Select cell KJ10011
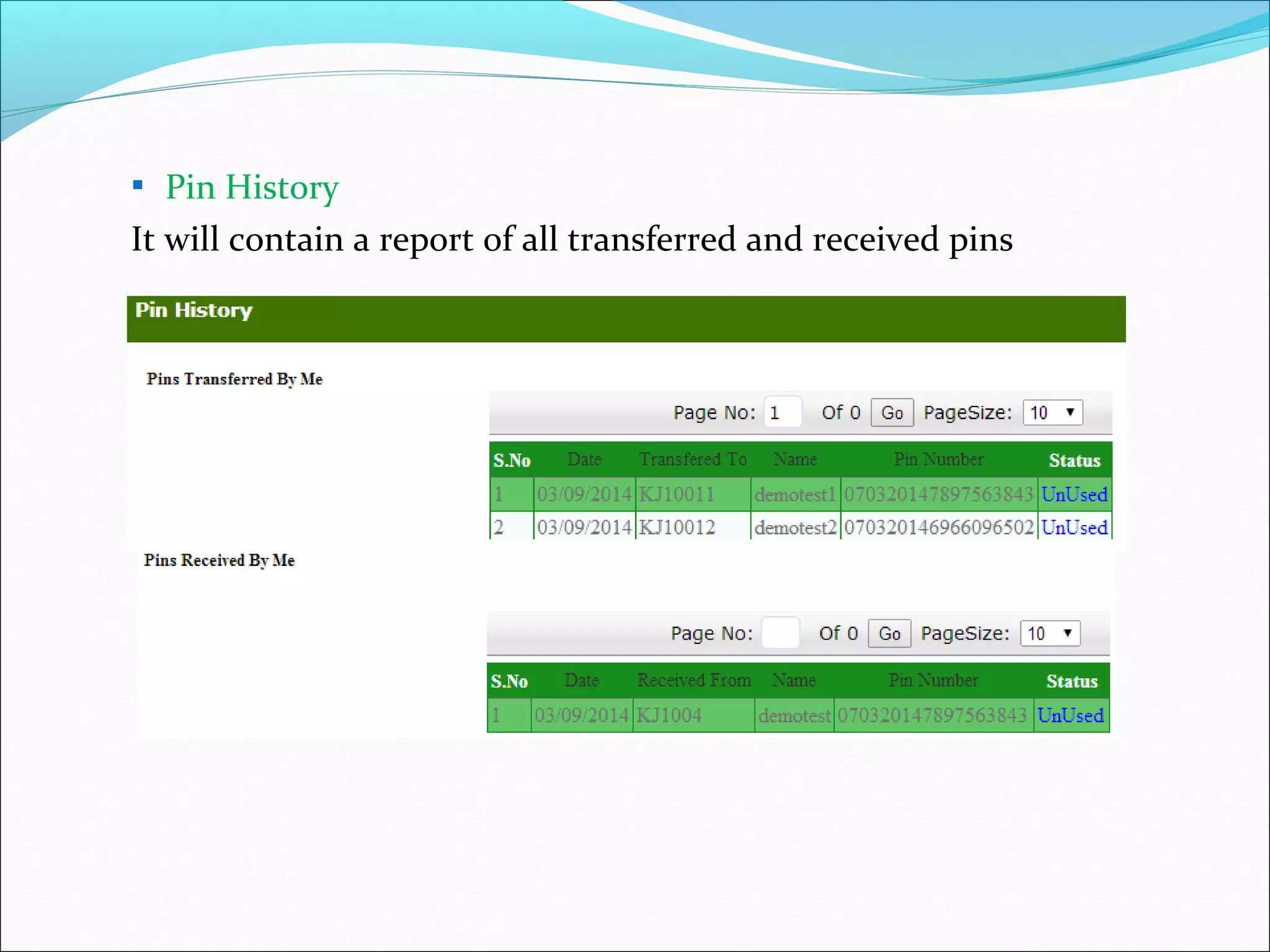Viewport: 1270px width, 952px height. coord(693,495)
